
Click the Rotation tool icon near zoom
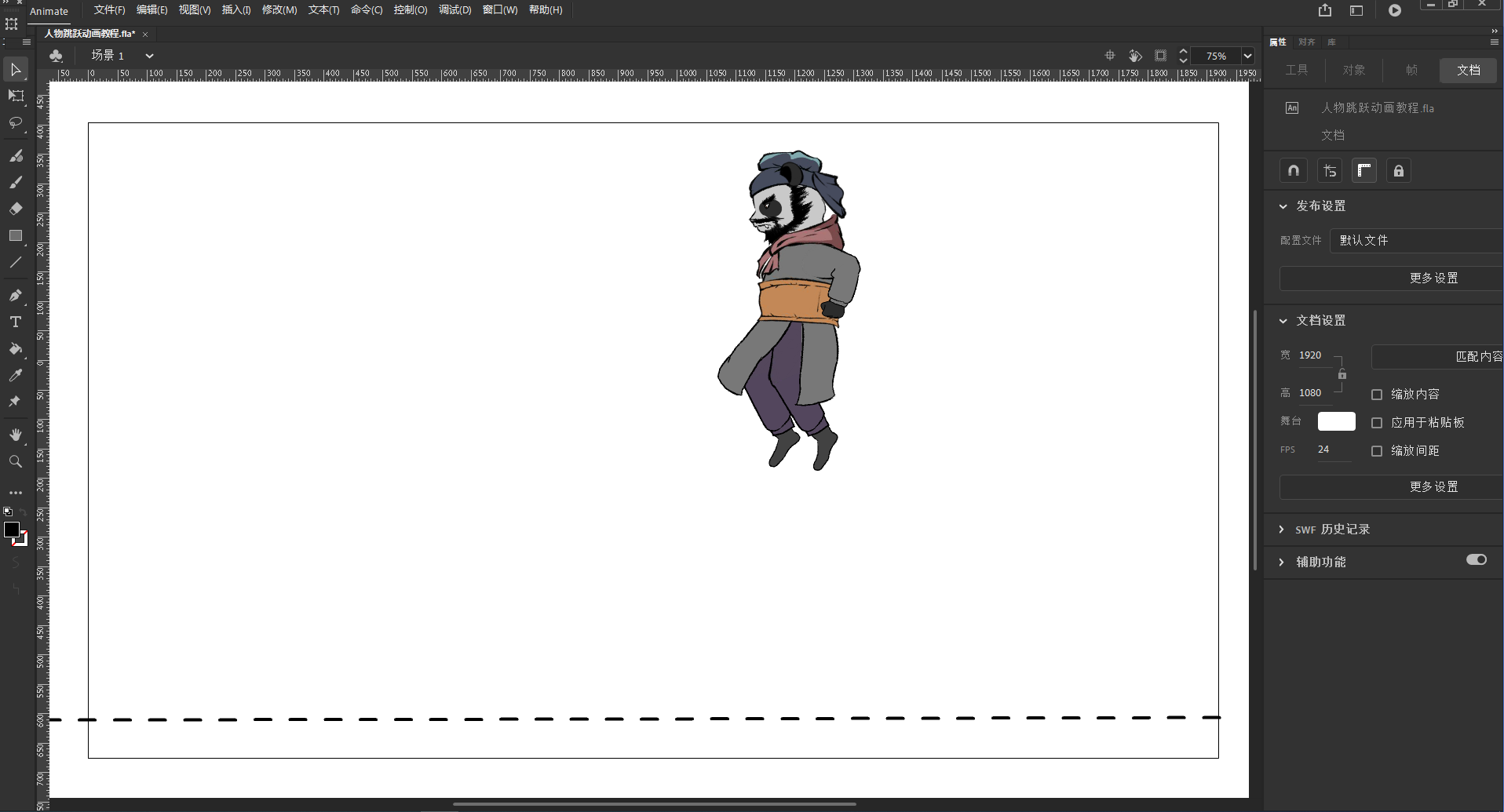coord(1135,56)
